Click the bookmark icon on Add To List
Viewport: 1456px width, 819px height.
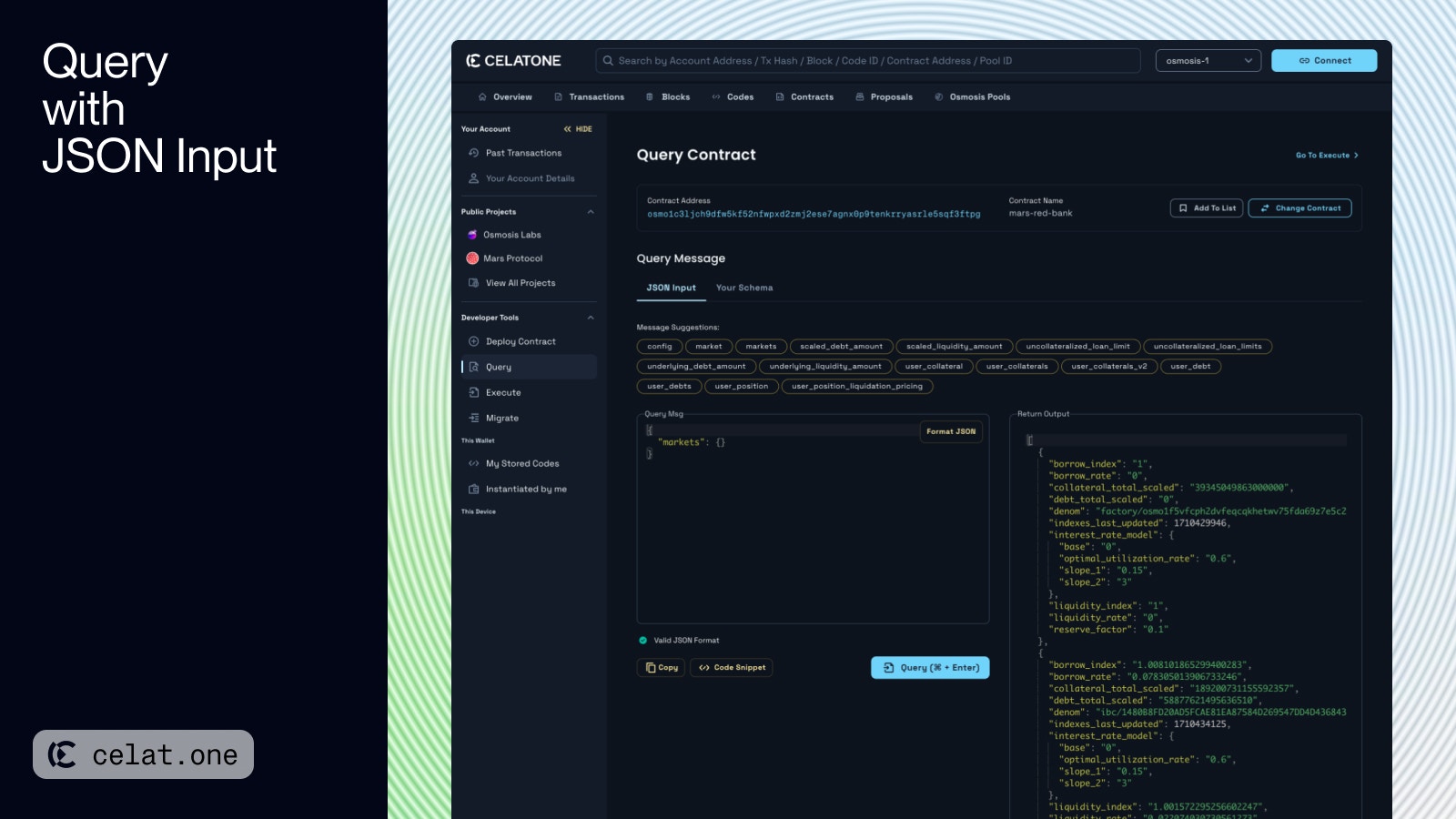tap(1183, 208)
